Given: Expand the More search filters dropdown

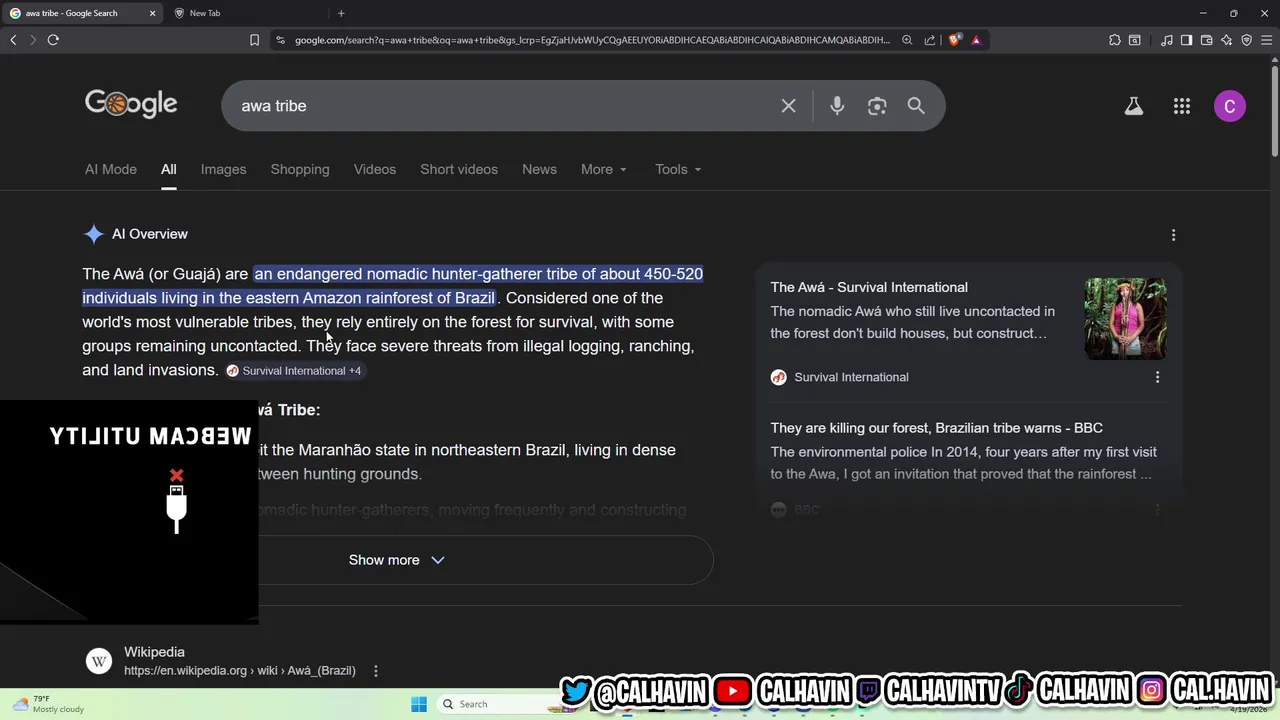Looking at the screenshot, I should [x=604, y=169].
